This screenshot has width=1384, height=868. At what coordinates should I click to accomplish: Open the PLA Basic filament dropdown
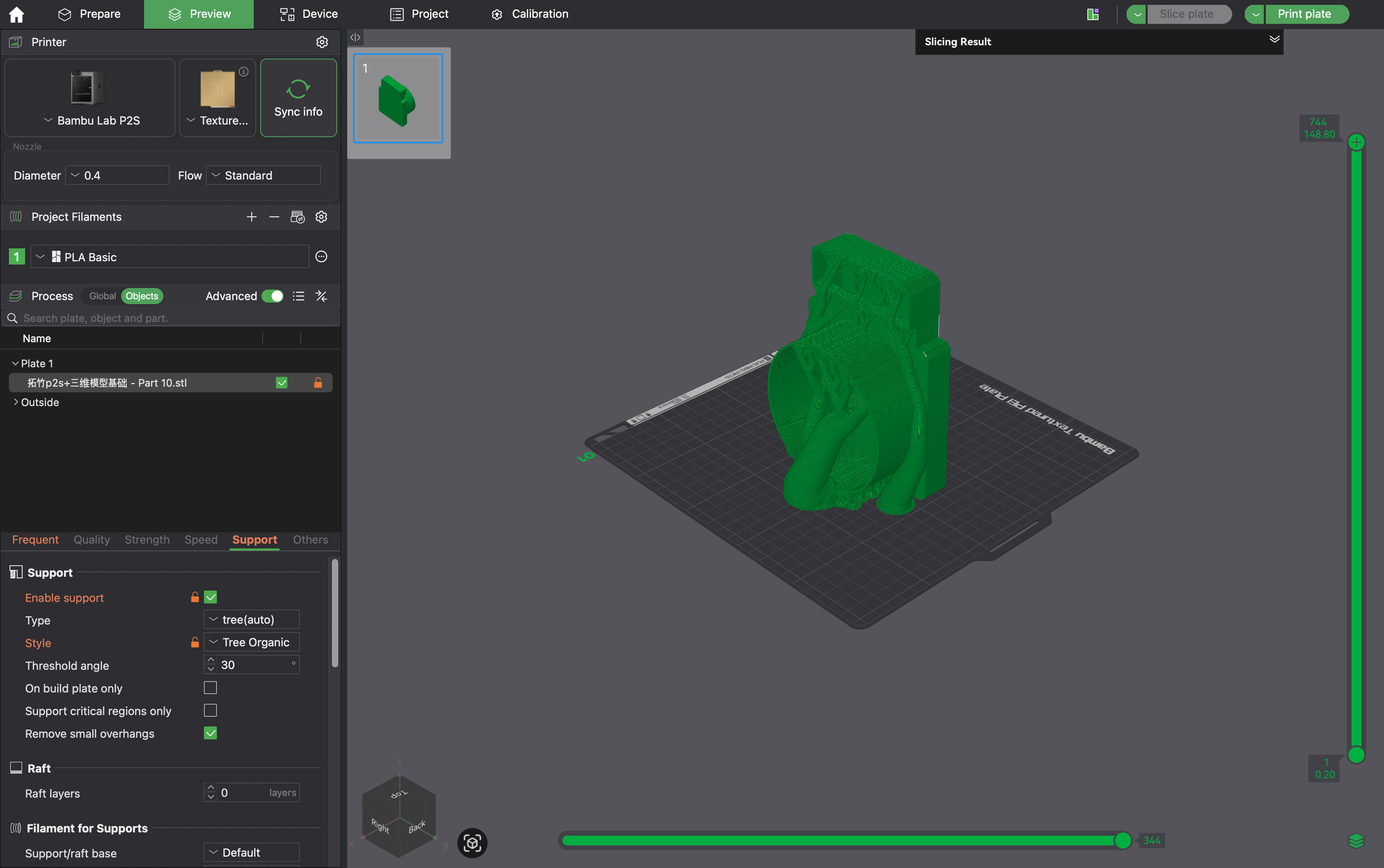click(170, 256)
